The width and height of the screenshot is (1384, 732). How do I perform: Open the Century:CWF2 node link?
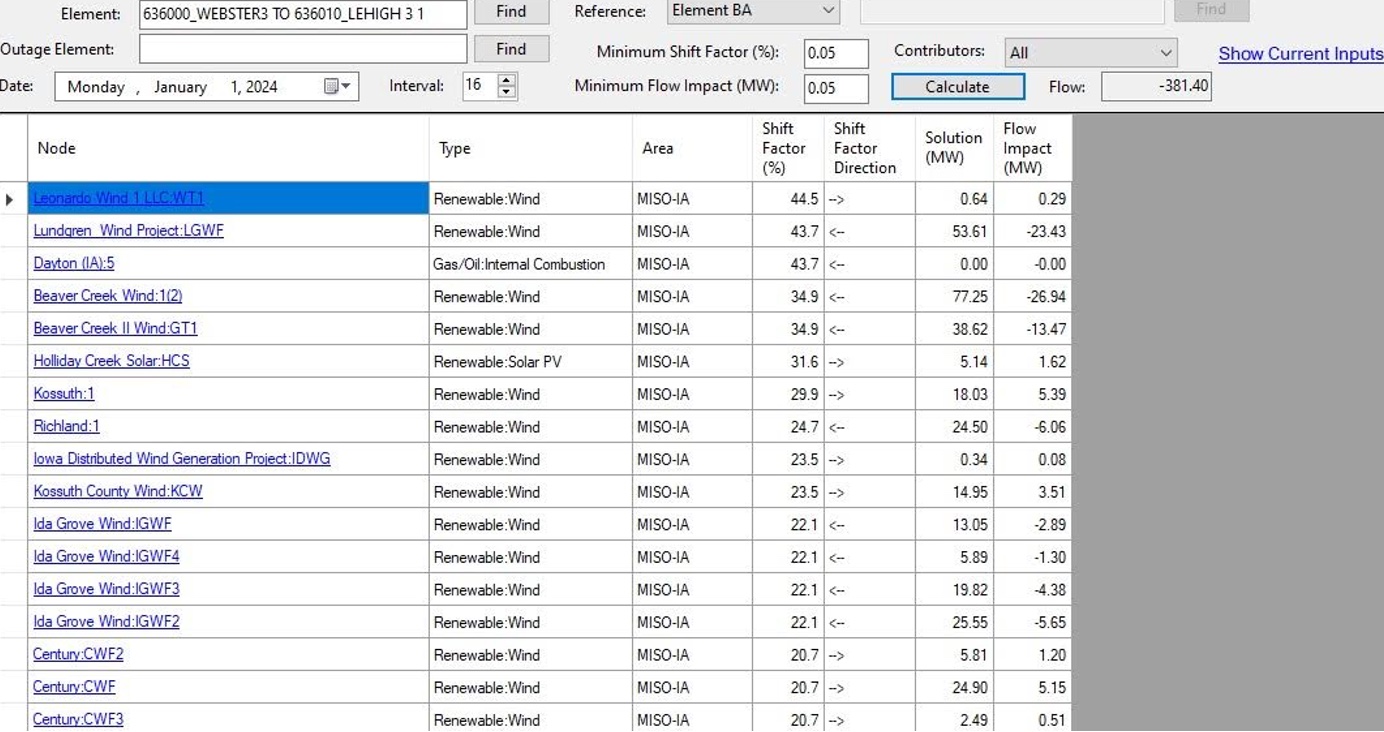78,654
